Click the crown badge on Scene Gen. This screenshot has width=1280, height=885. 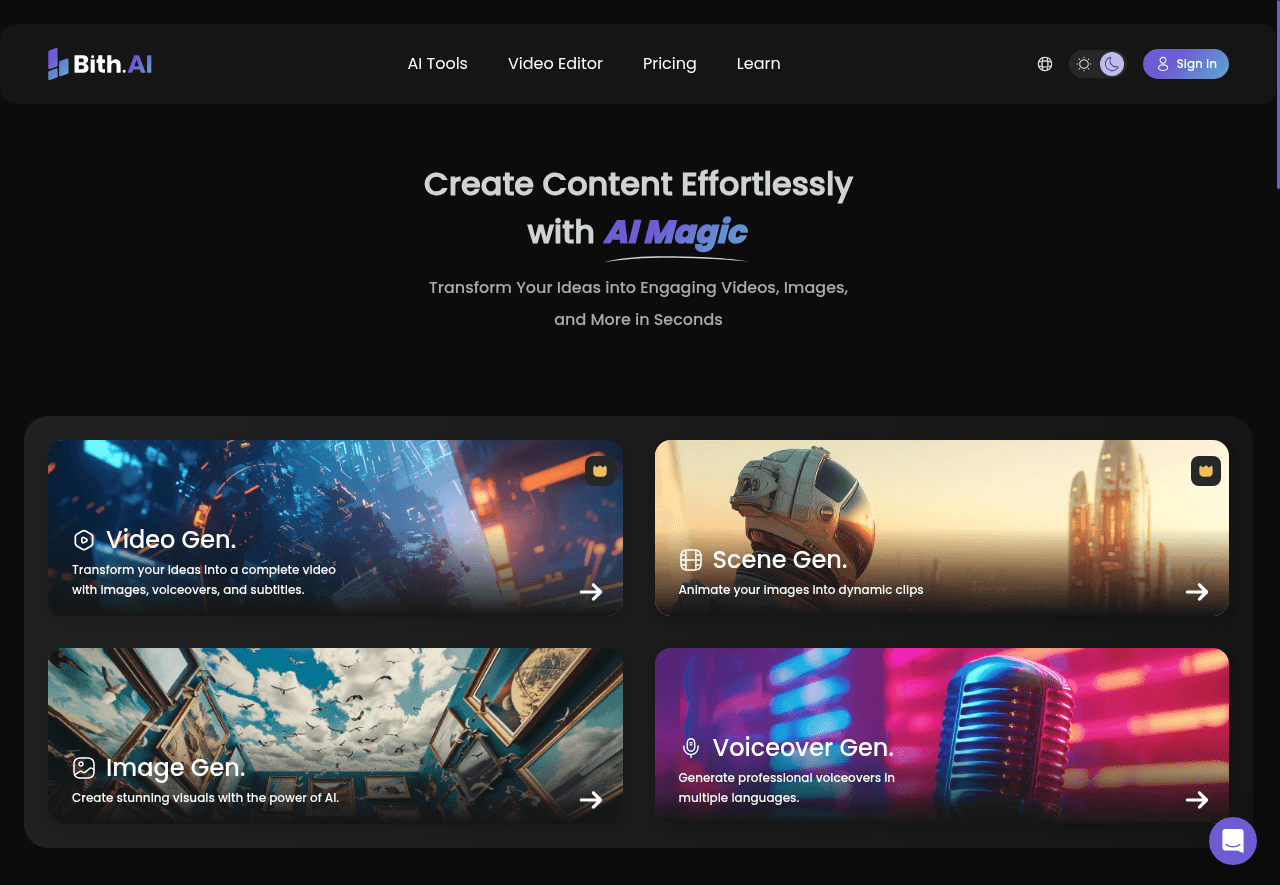tap(1206, 470)
